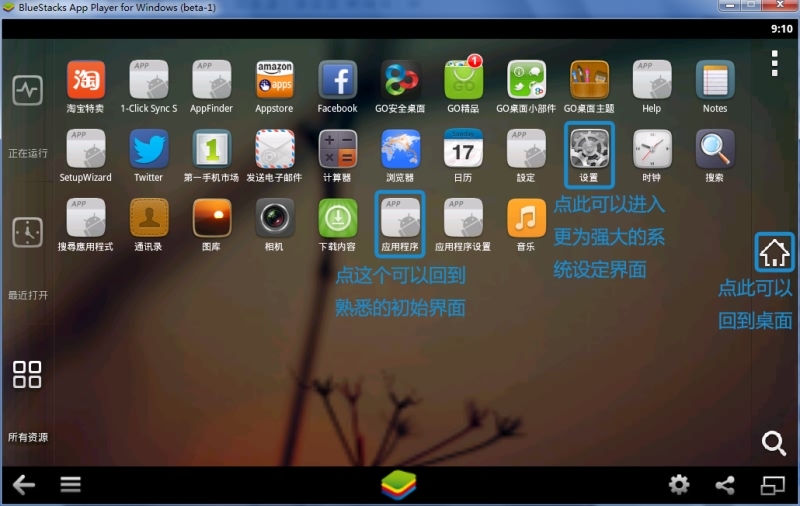Open the 时钟 clock app
The height and width of the screenshot is (506, 800).
[652, 149]
